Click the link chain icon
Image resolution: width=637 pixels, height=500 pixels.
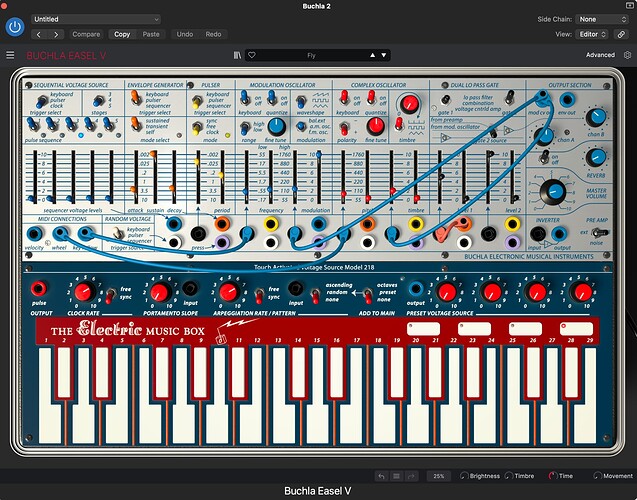click(621, 34)
